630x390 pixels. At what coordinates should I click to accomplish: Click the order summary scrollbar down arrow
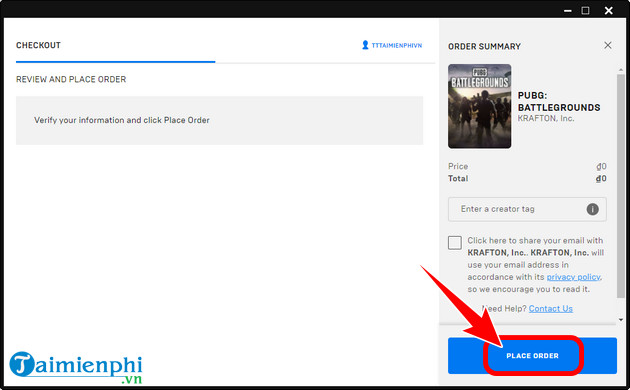tap(621, 320)
